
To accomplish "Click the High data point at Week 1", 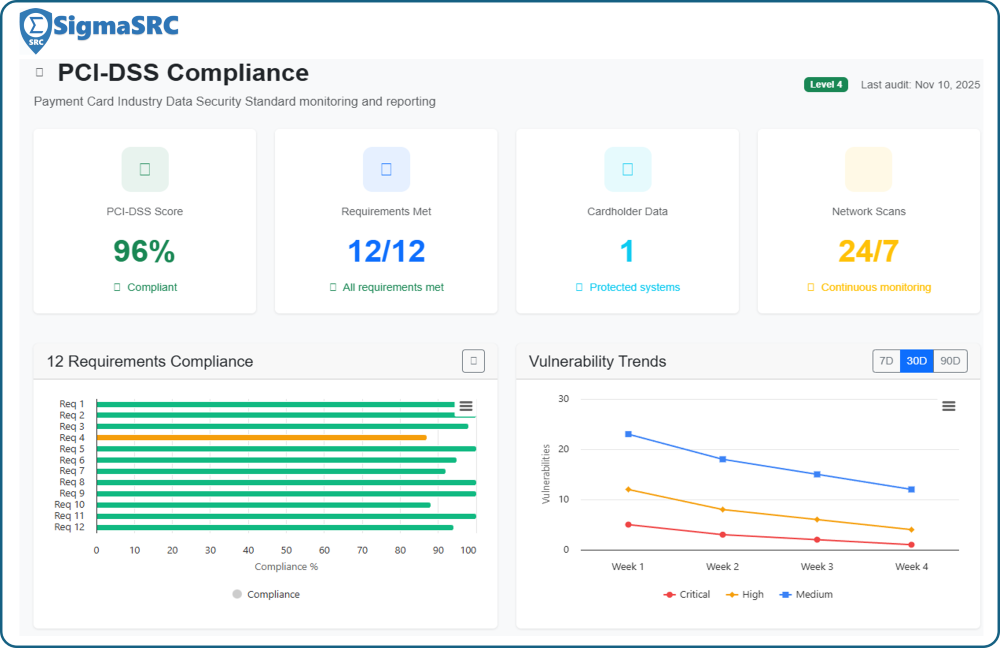I will (x=628, y=490).
